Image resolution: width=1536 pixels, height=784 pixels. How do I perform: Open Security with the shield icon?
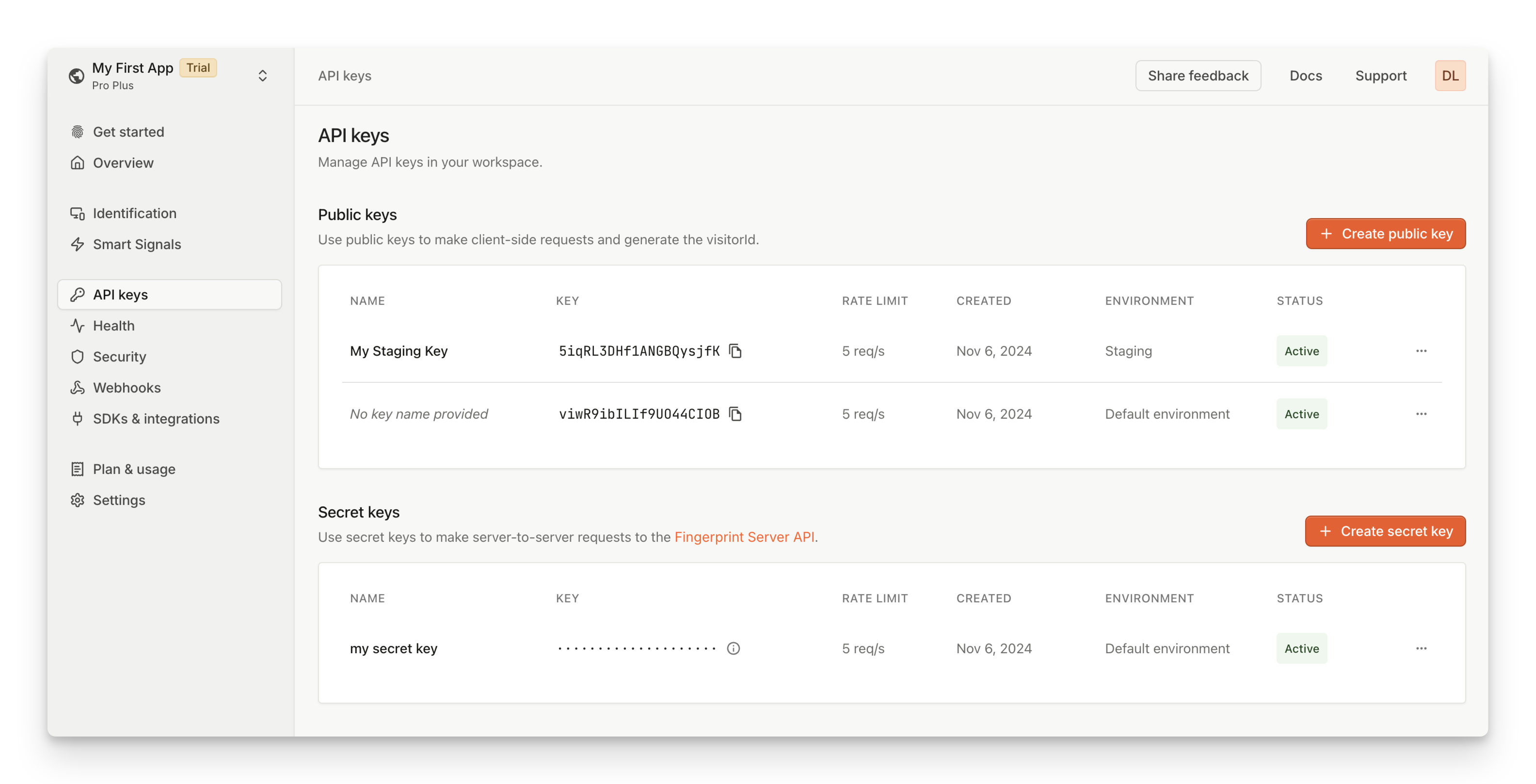78,356
